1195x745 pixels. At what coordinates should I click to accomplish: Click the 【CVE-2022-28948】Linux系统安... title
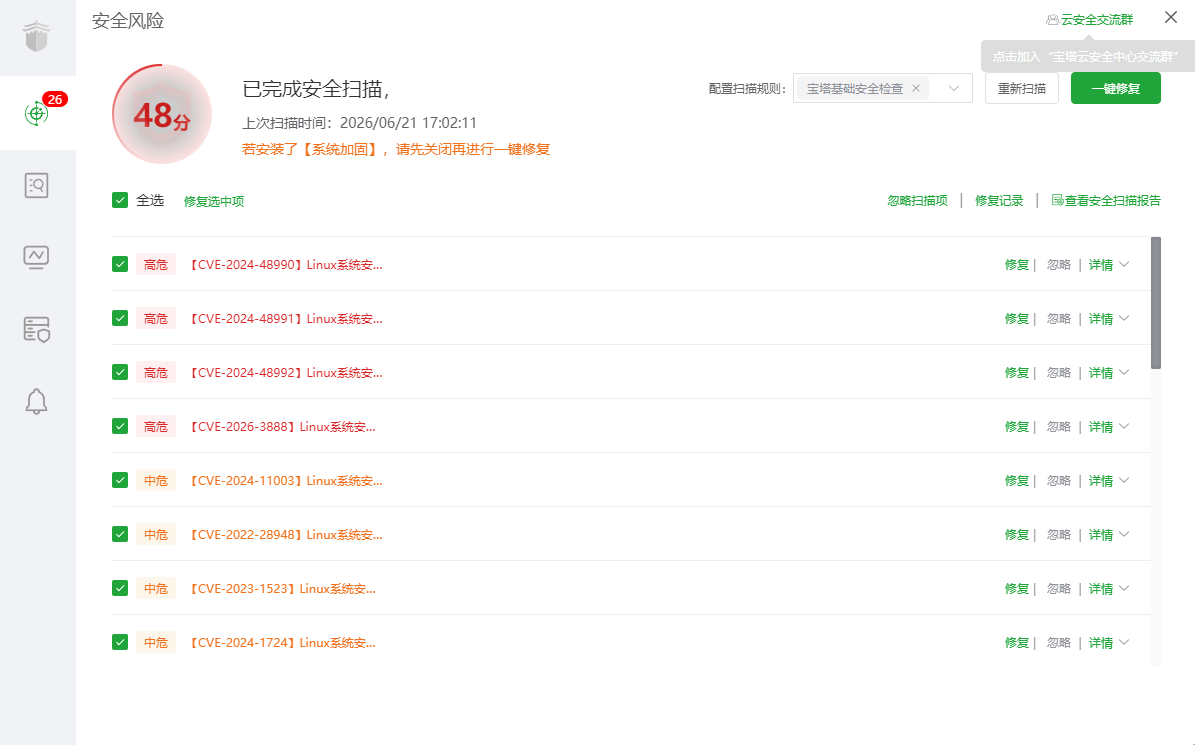(x=285, y=535)
